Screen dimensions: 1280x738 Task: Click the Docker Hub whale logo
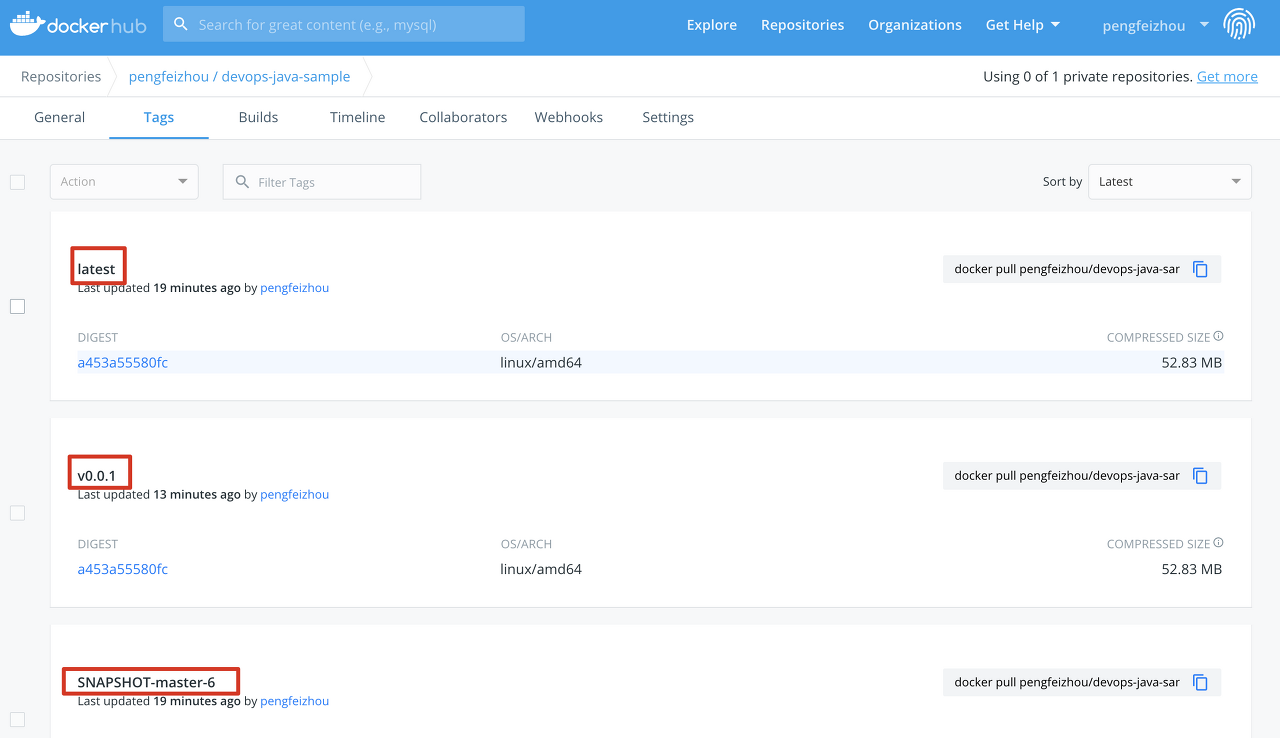click(x=79, y=24)
